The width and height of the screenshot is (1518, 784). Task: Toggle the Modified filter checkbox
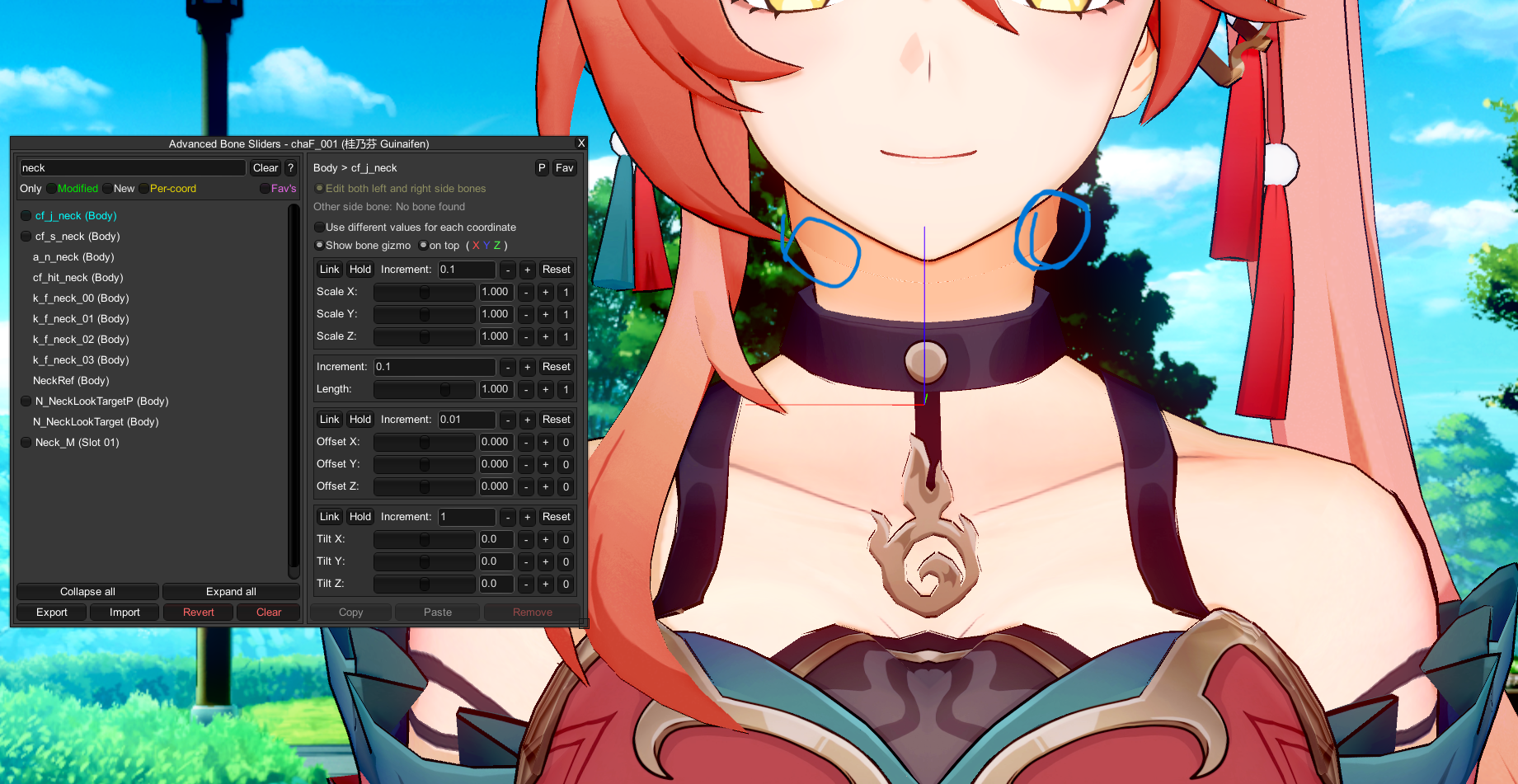pyautogui.click(x=51, y=189)
